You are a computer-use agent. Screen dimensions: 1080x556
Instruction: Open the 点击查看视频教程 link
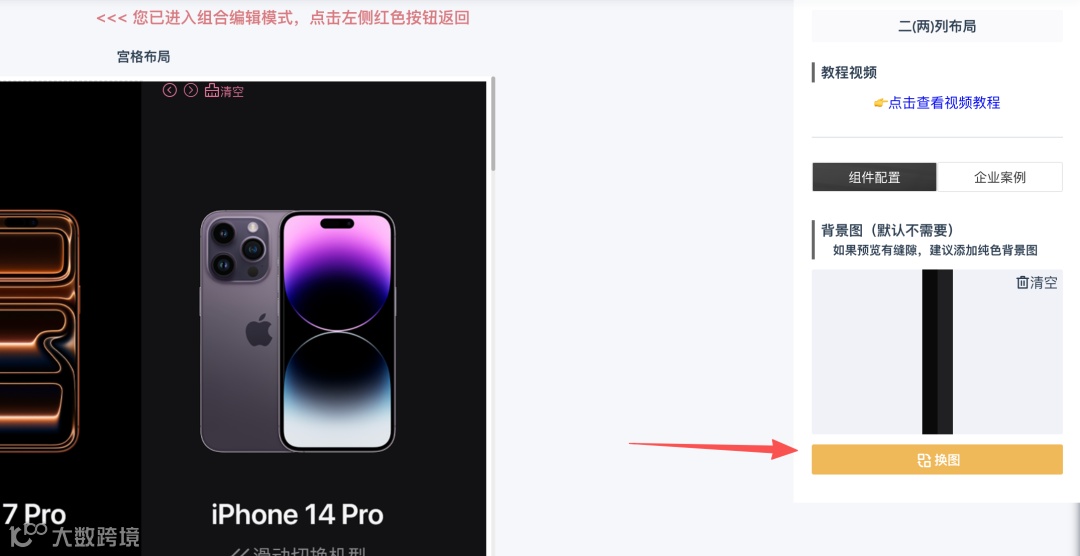[944, 103]
